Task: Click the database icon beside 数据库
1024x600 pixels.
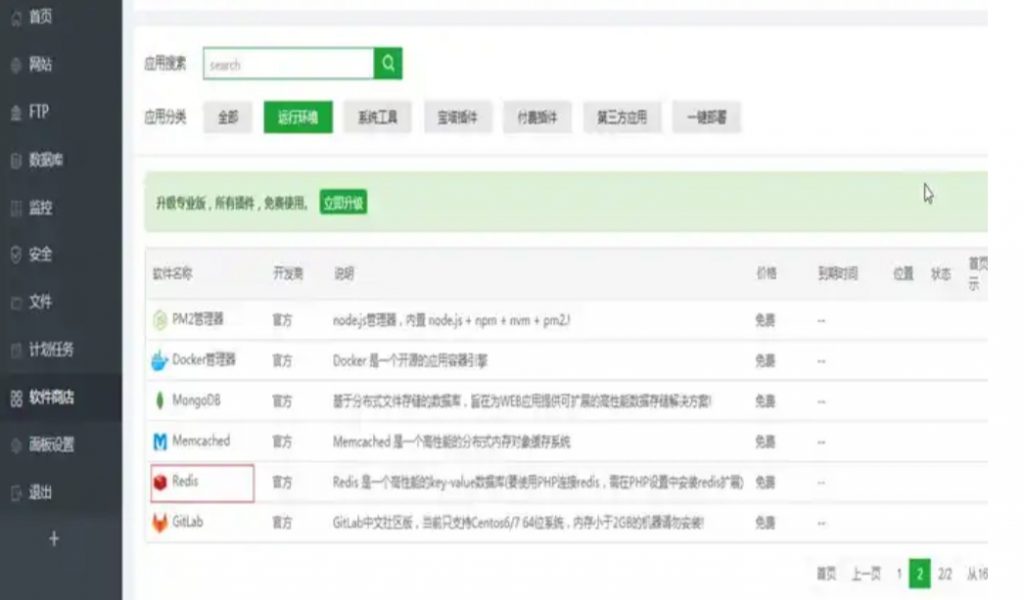Action: coord(16,161)
